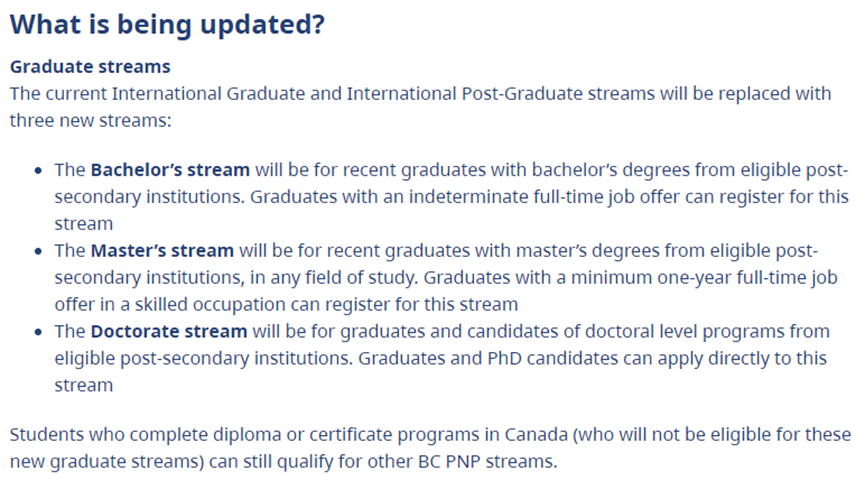Click the bullet point before Doctorate stream
Viewport: 865px width, 480px height.
(38, 332)
